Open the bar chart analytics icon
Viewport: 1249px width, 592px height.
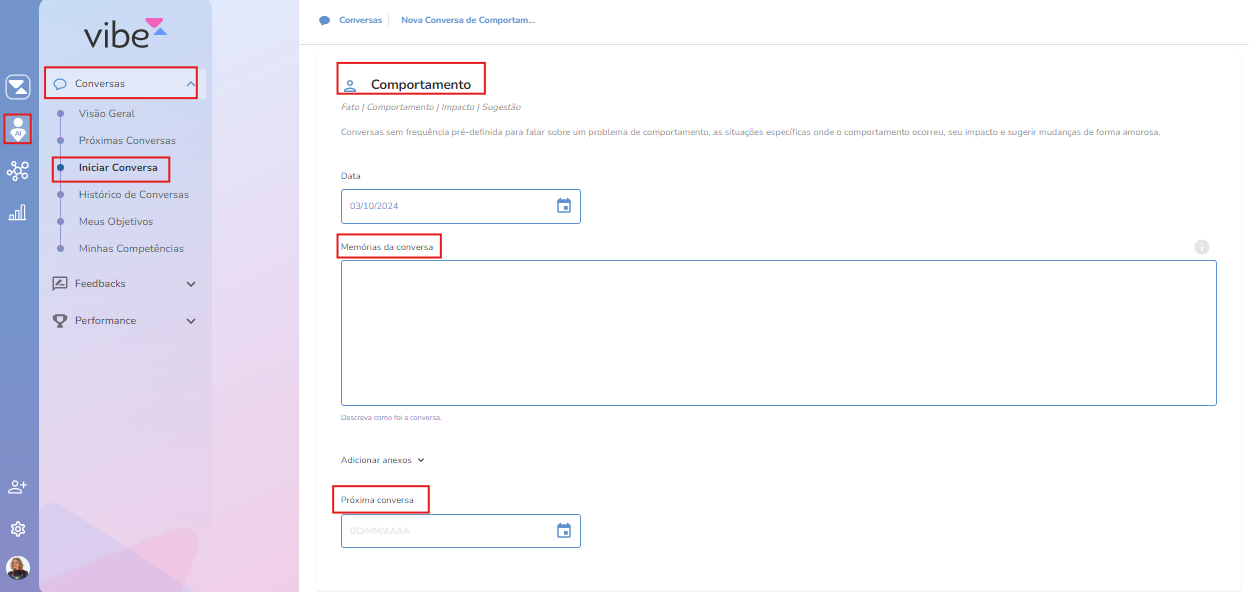coord(18,212)
